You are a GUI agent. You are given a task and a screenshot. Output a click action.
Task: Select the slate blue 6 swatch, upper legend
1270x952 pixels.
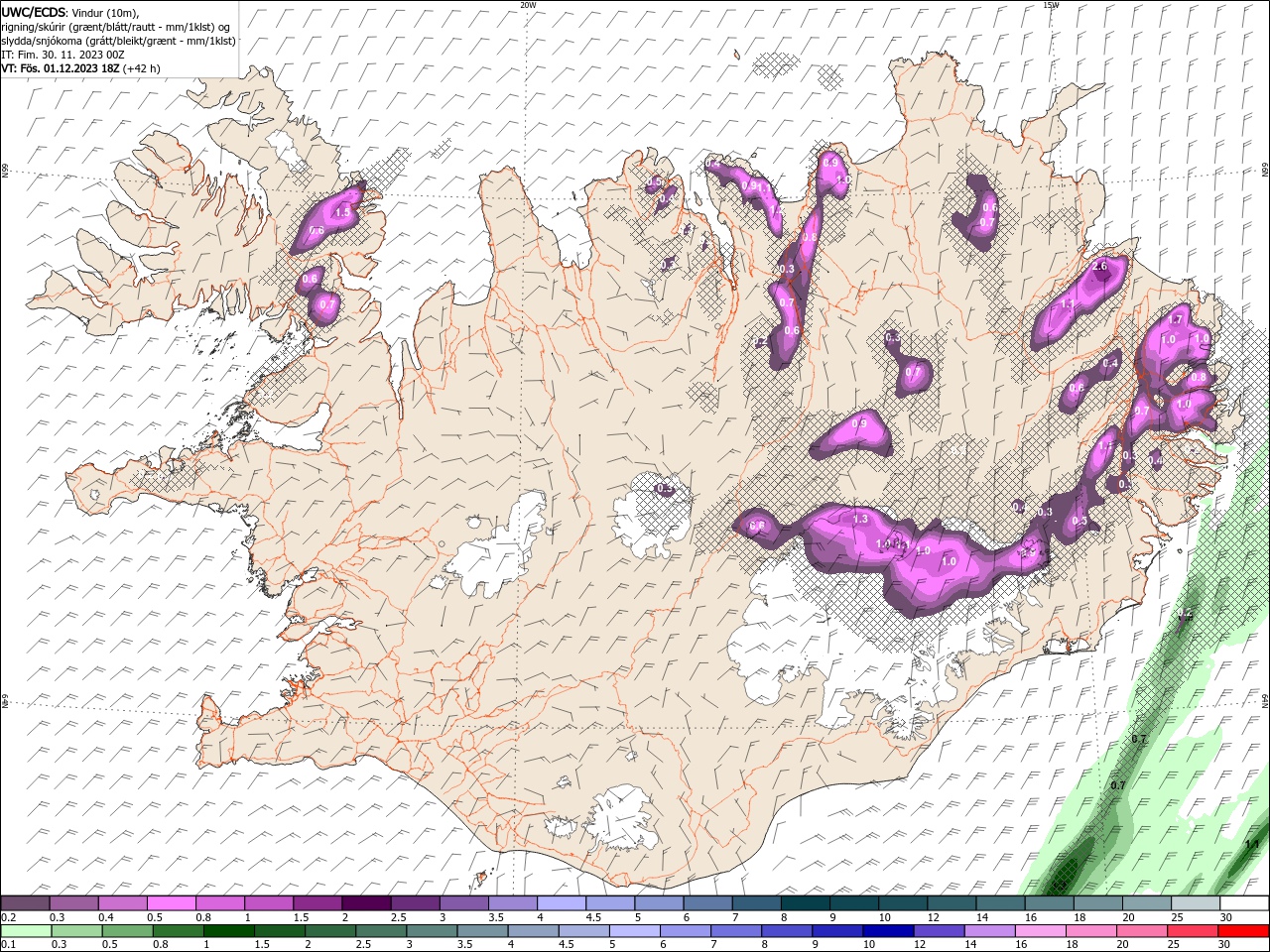coord(707,902)
